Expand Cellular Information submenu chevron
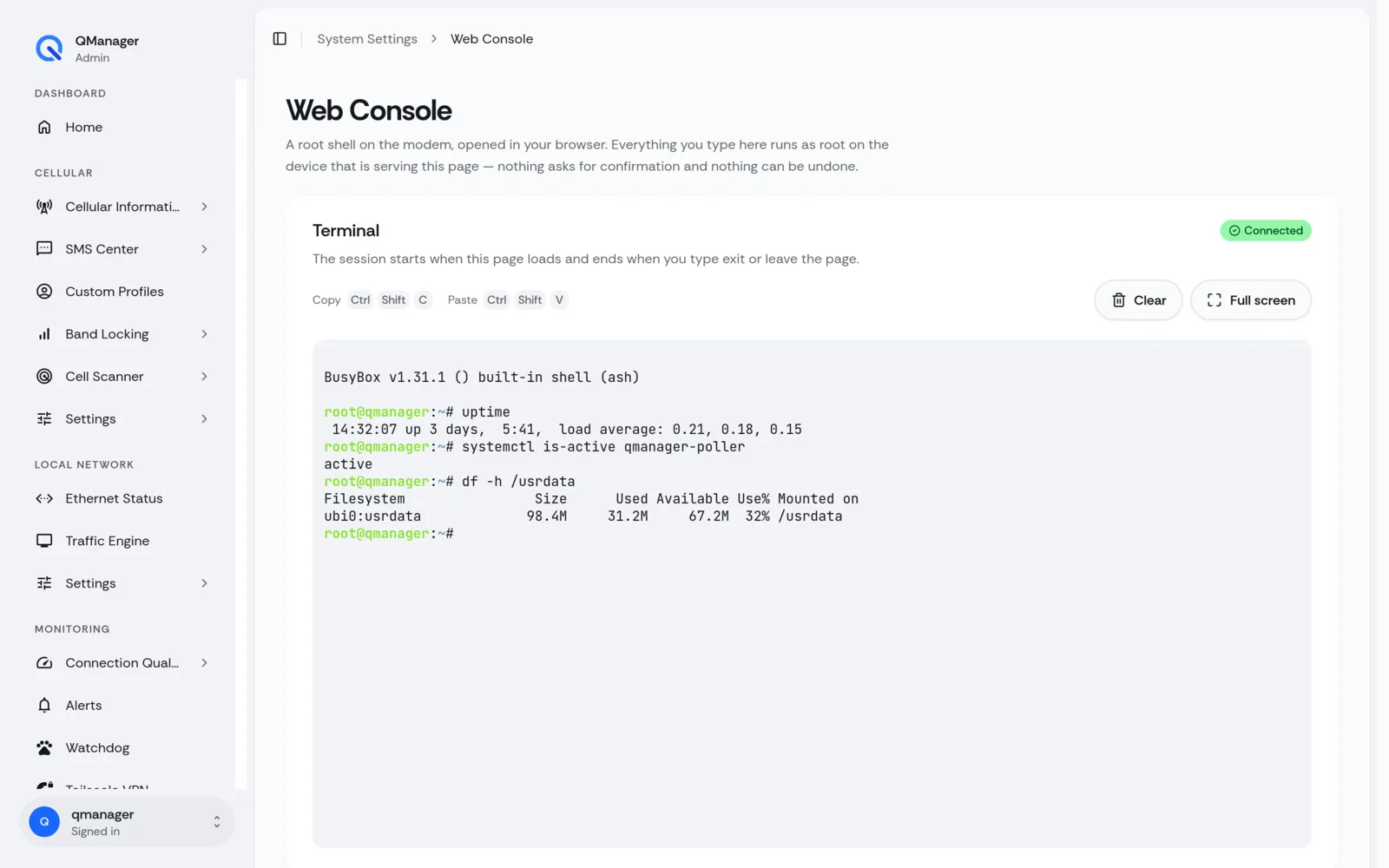 point(205,207)
